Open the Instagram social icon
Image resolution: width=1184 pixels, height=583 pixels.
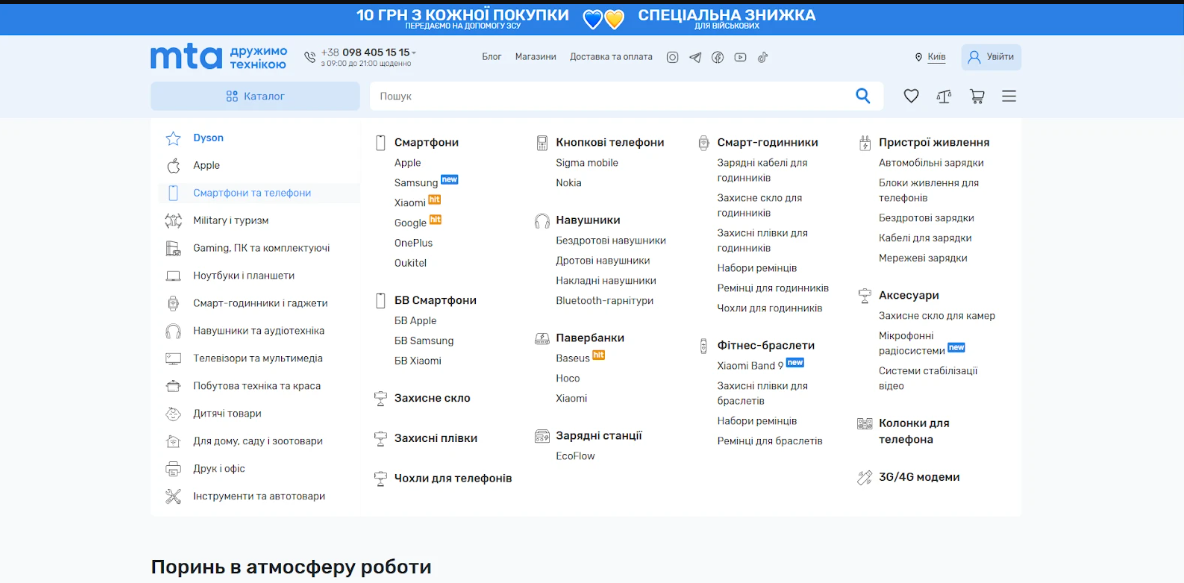(x=672, y=57)
